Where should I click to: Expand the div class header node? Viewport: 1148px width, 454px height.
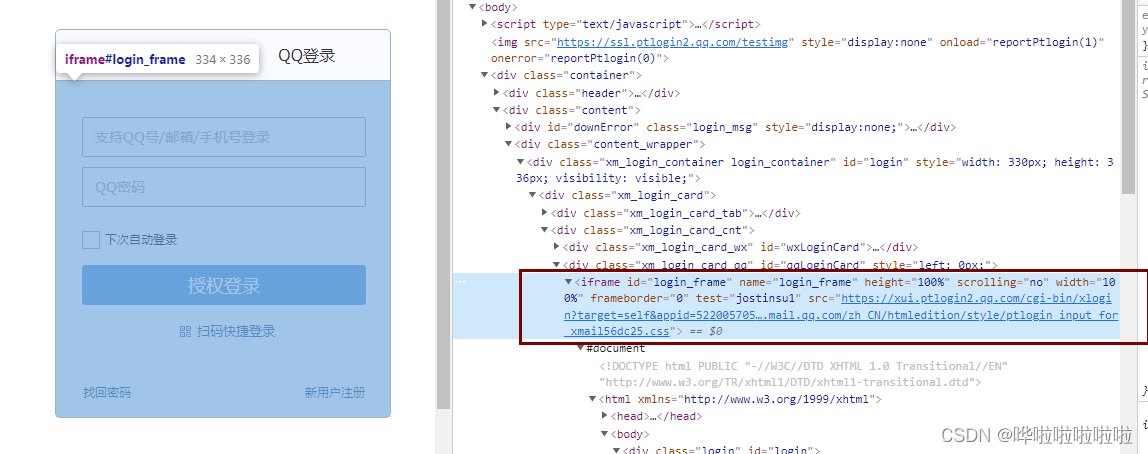tap(497, 93)
